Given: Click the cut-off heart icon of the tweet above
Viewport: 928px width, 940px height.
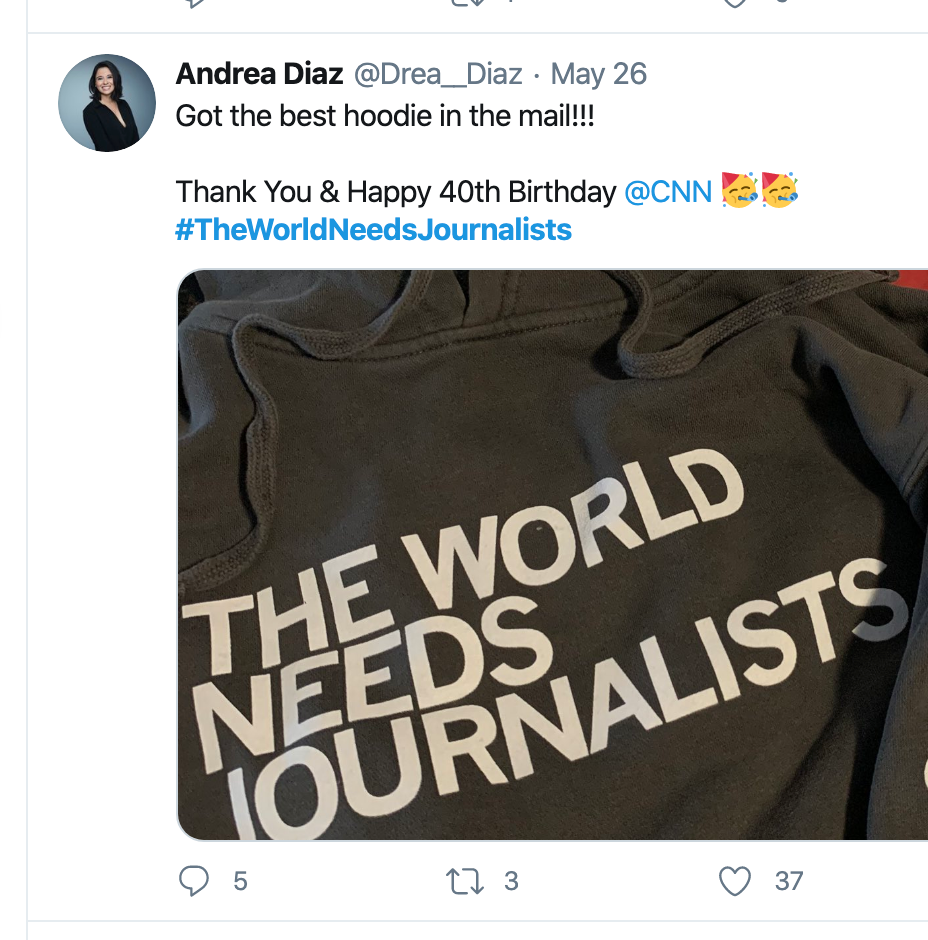Looking at the screenshot, I should coord(735,3).
